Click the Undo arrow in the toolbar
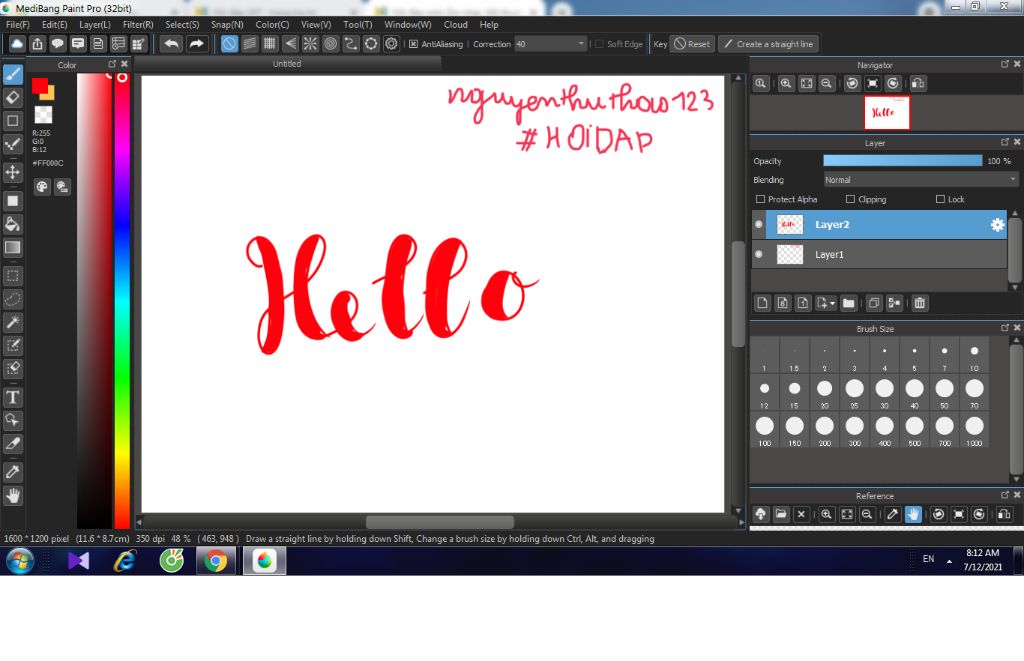Screen dimensions: 1024x661 click(x=171, y=44)
